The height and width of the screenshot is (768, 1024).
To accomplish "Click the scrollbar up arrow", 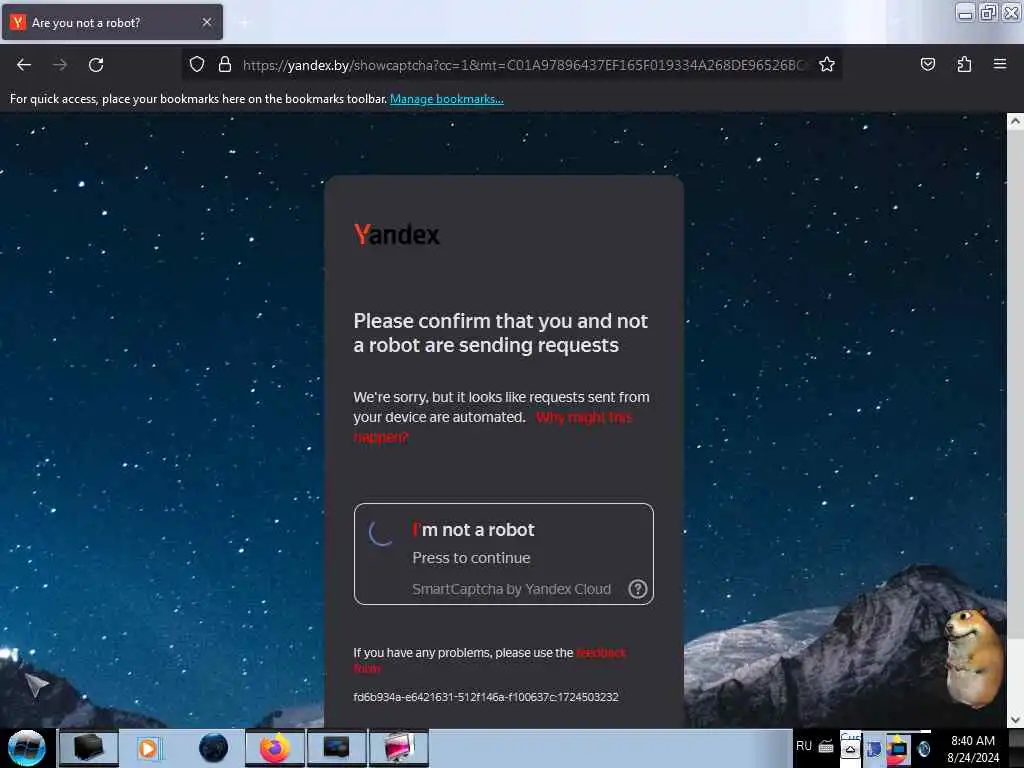I will tap(1015, 121).
